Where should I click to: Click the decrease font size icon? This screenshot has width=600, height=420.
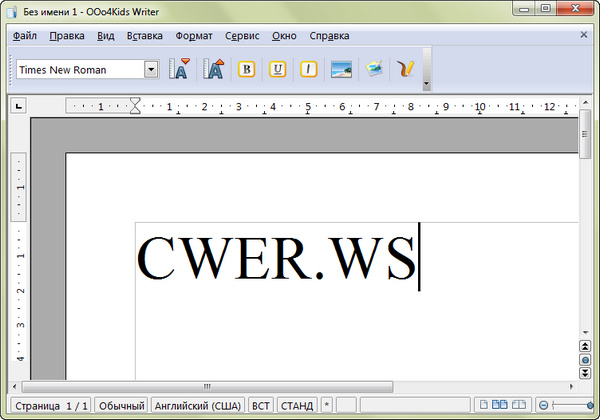coord(180,69)
